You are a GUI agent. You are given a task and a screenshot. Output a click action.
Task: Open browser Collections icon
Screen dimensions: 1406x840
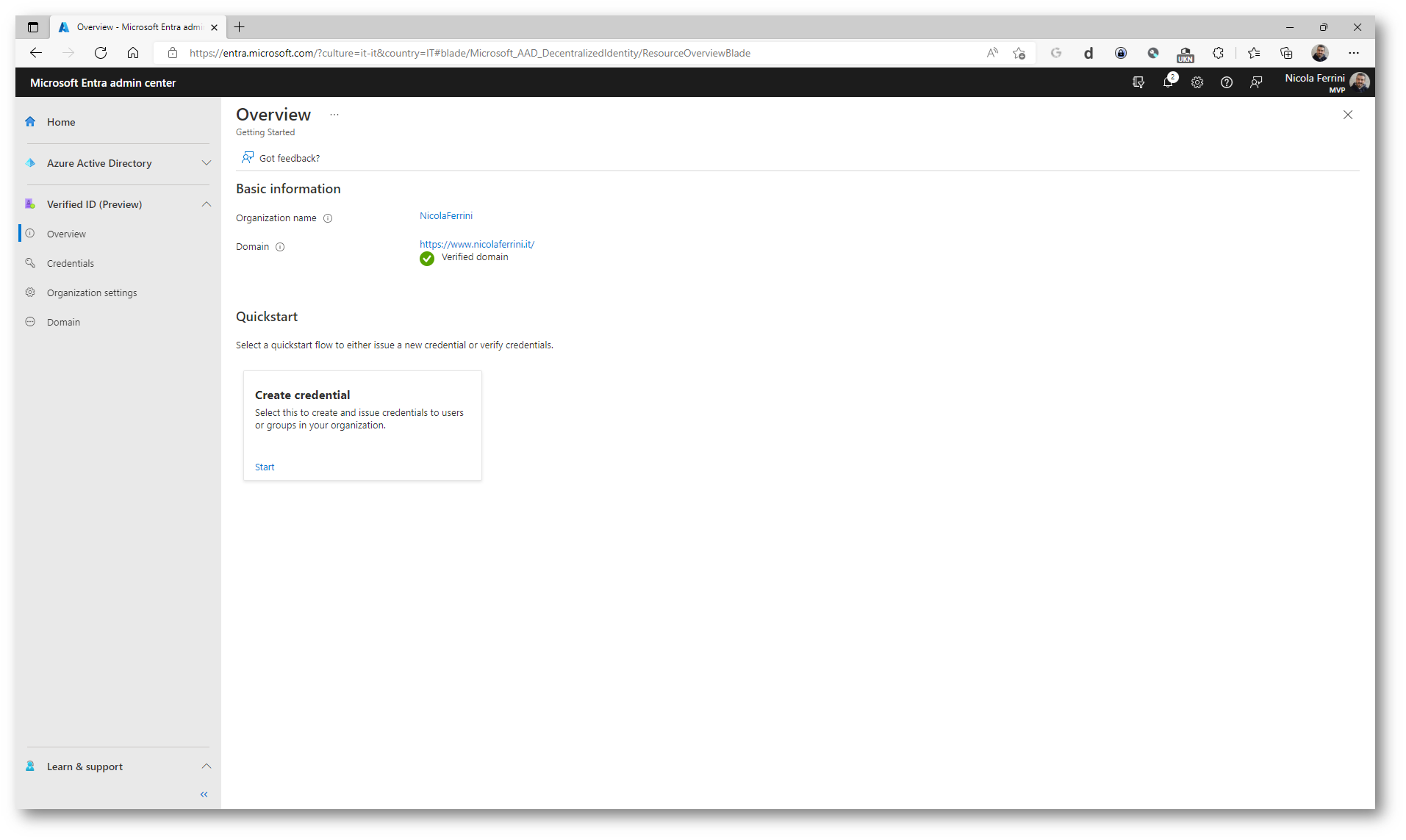1286,53
